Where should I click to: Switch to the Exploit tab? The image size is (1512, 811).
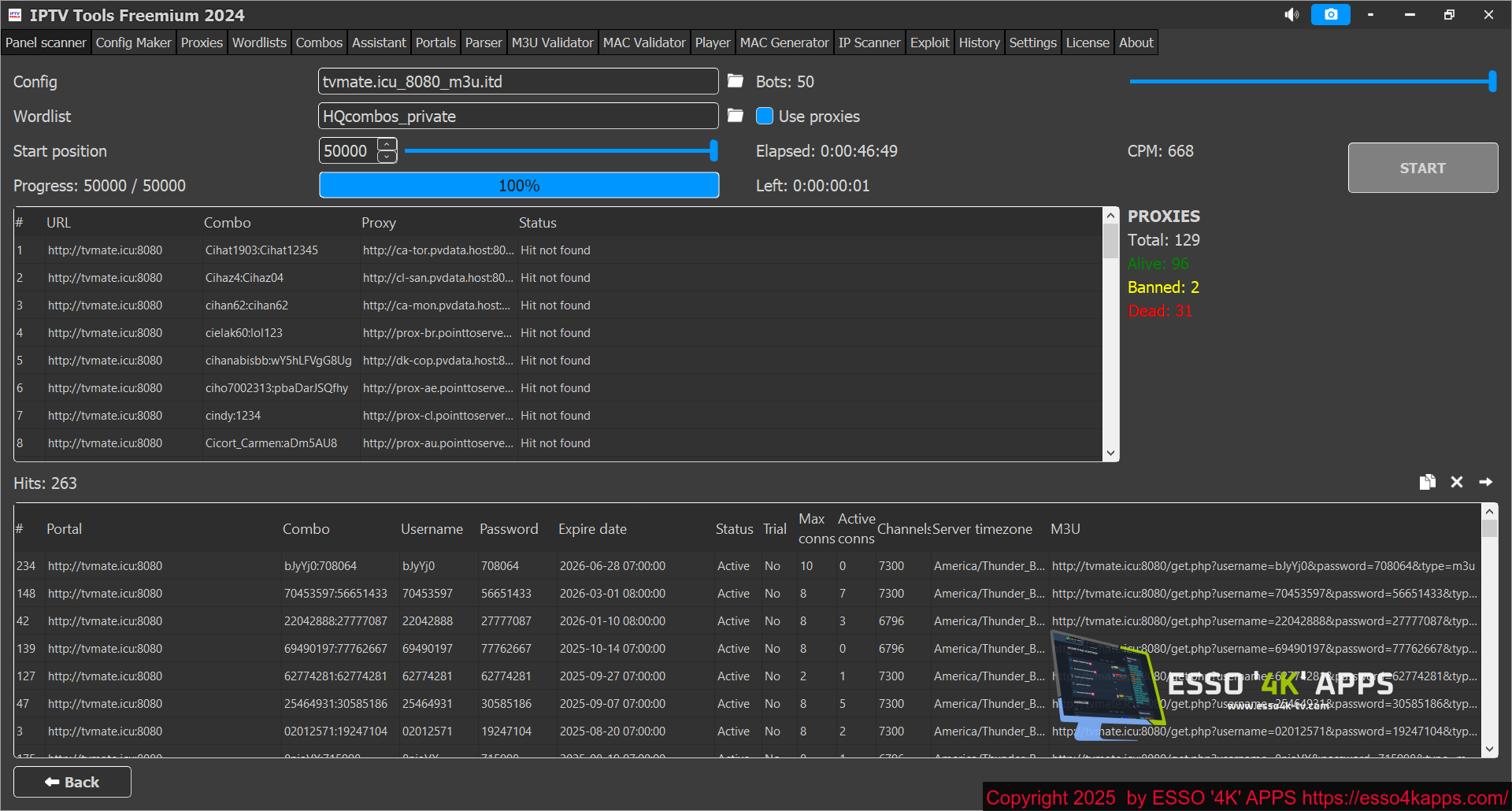point(930,43)
